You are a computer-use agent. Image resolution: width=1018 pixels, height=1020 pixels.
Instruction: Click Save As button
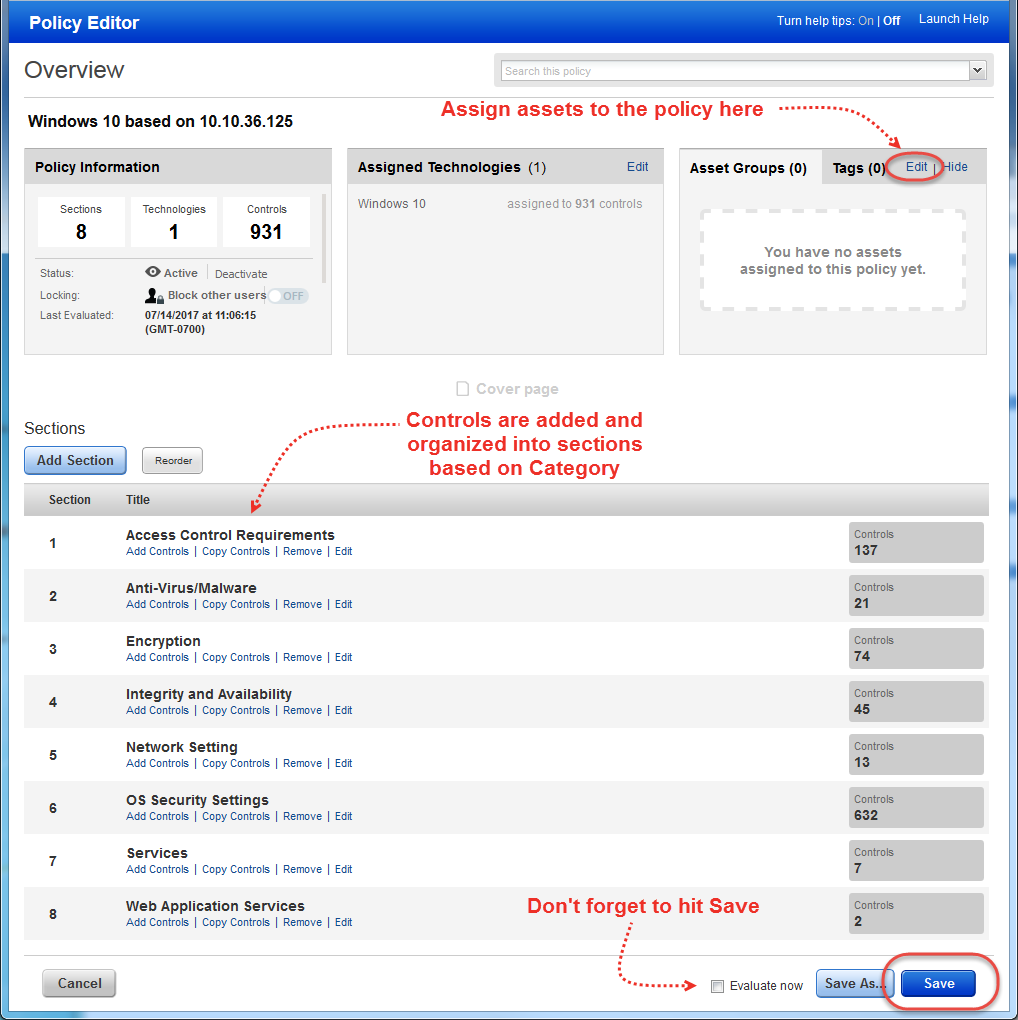853,983
